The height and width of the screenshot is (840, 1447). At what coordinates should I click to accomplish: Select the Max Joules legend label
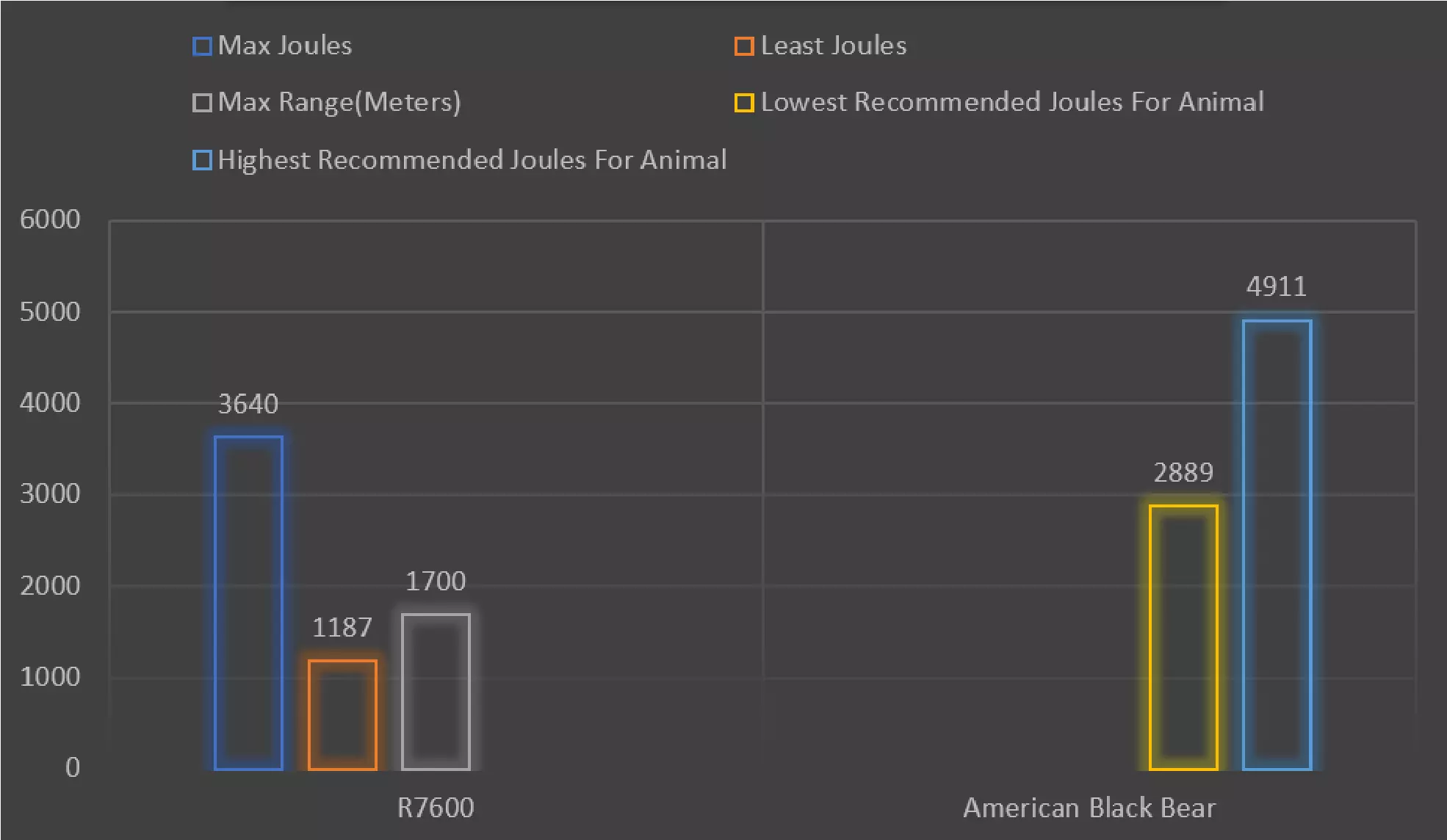[x=285, y=46]
